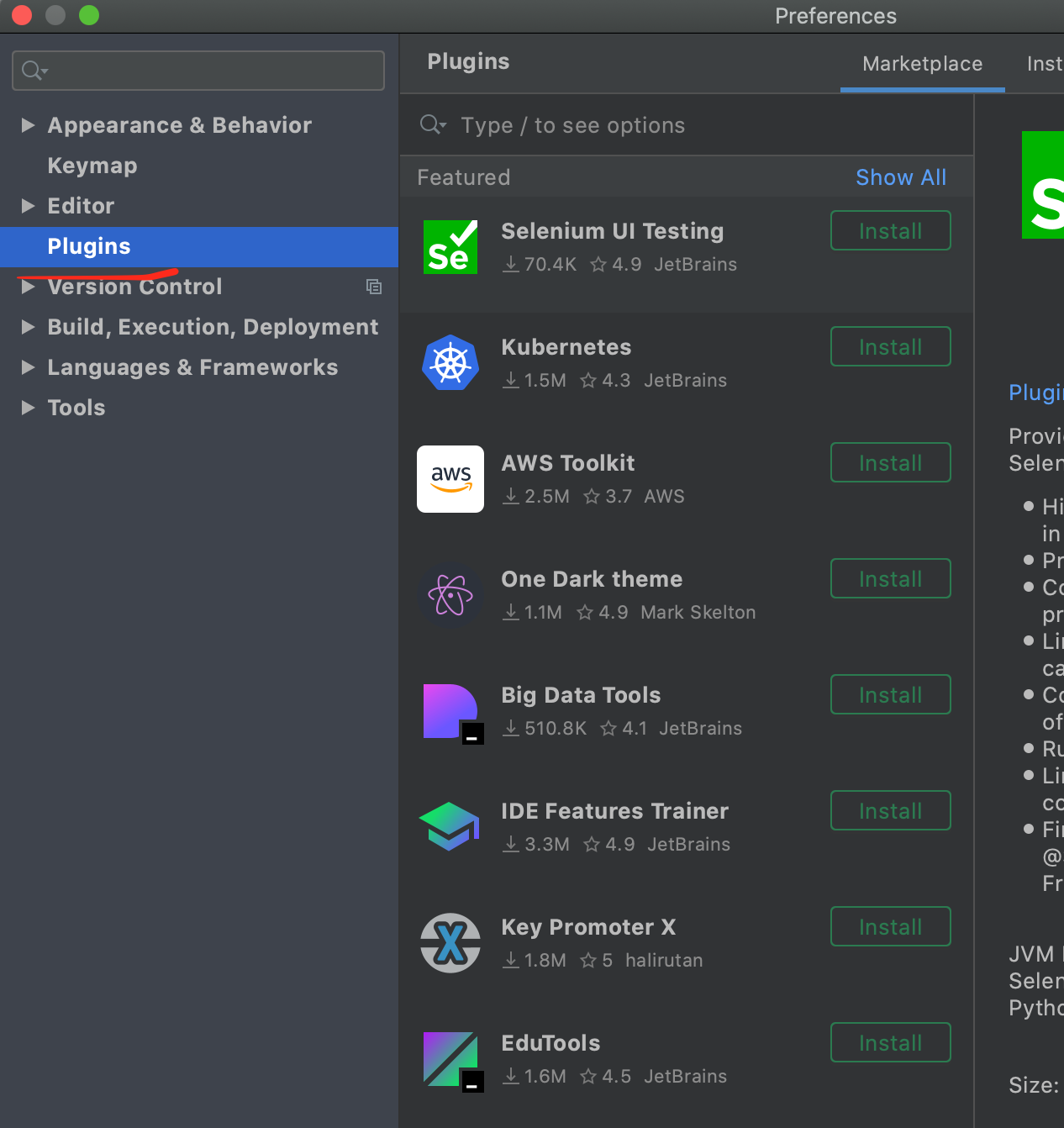Switch to the Installed tab

click(1045, 64)
